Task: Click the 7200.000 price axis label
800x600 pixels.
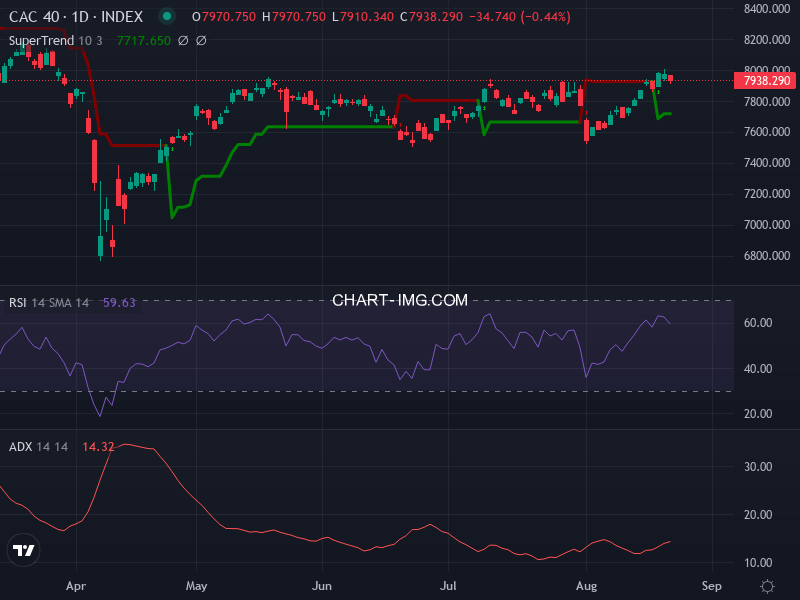Action: click(x=767, y=194)
